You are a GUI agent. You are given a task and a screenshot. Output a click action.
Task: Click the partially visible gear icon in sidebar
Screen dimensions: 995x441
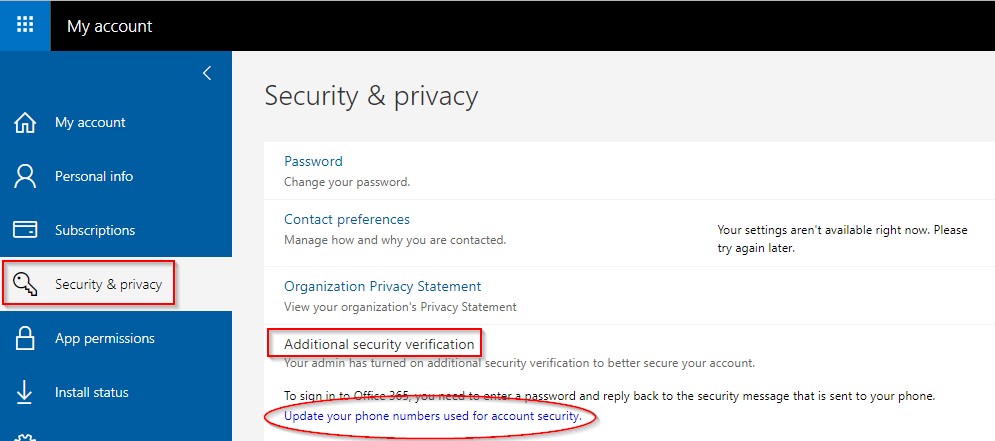pyautogui.click(x=25, y=437)
